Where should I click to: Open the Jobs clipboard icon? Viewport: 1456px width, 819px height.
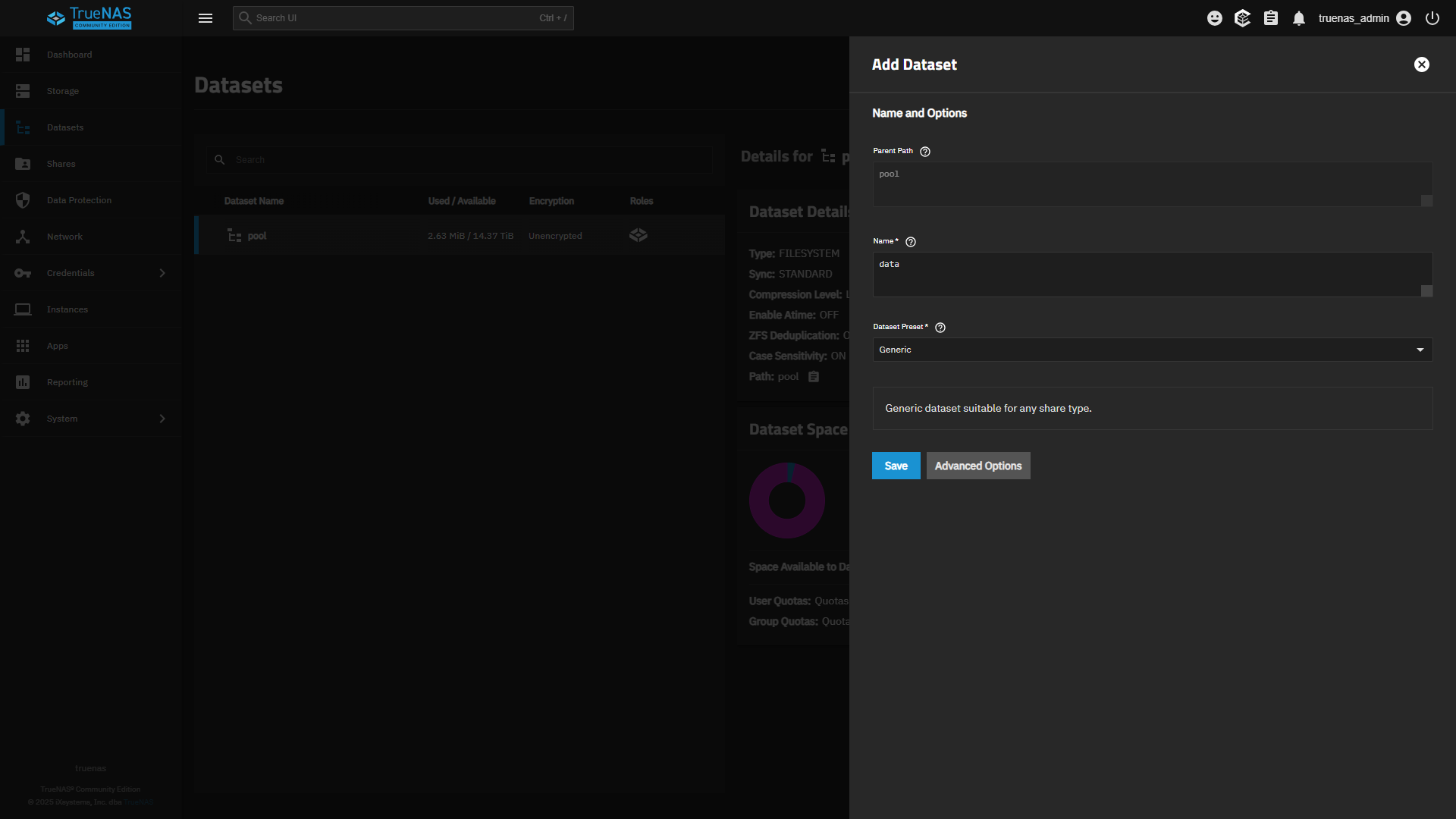[x=1271, y=18]
